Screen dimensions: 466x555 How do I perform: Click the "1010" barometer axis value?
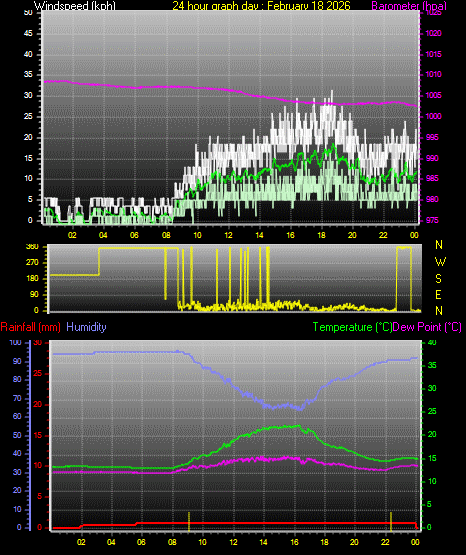tap(433, 74)
